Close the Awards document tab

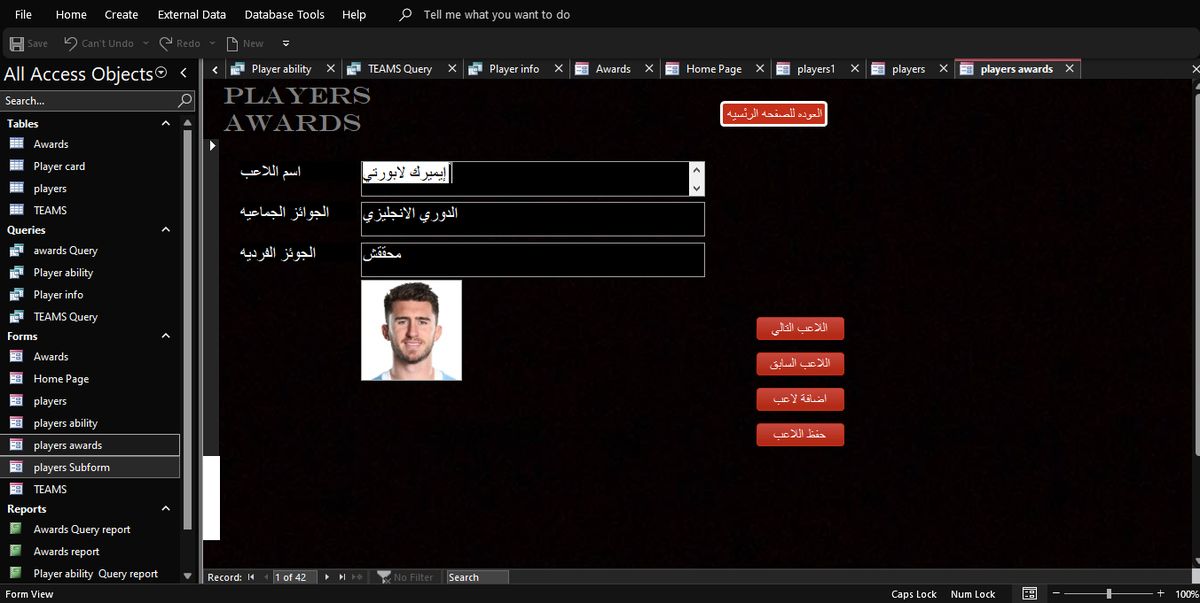click(x=649, y=69)
